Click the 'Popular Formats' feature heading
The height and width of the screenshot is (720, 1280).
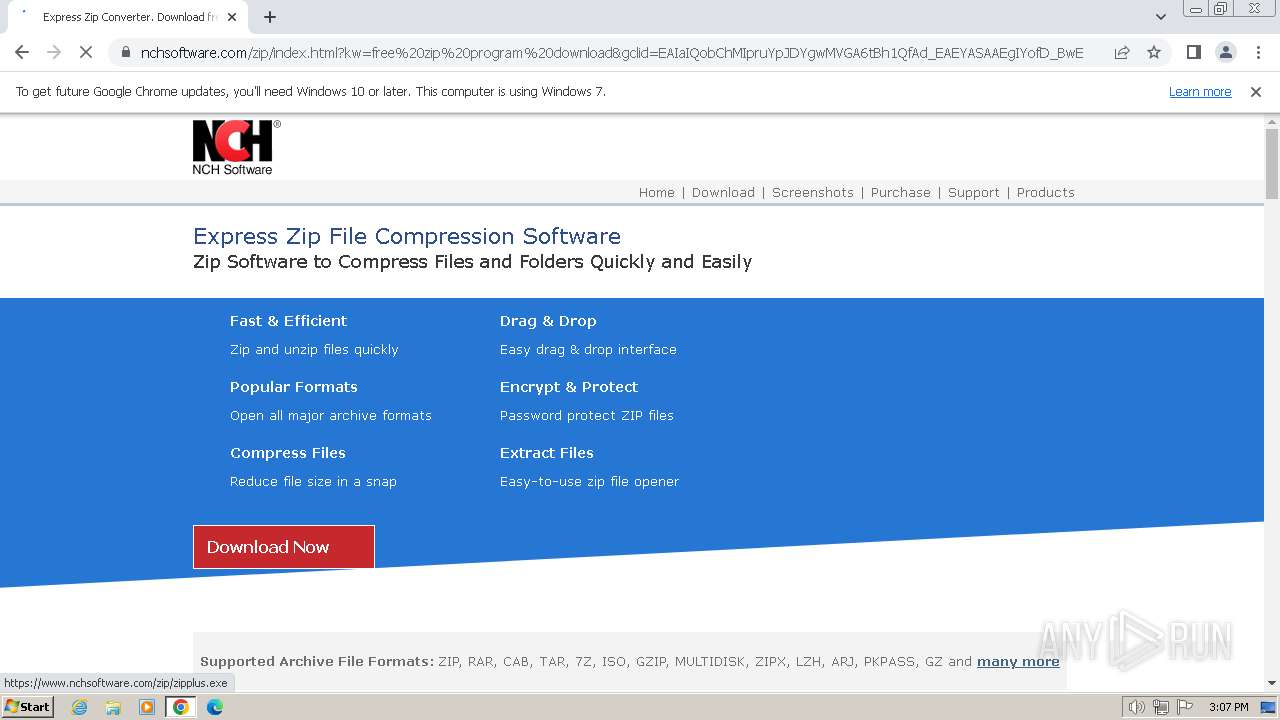pos(293,387)
